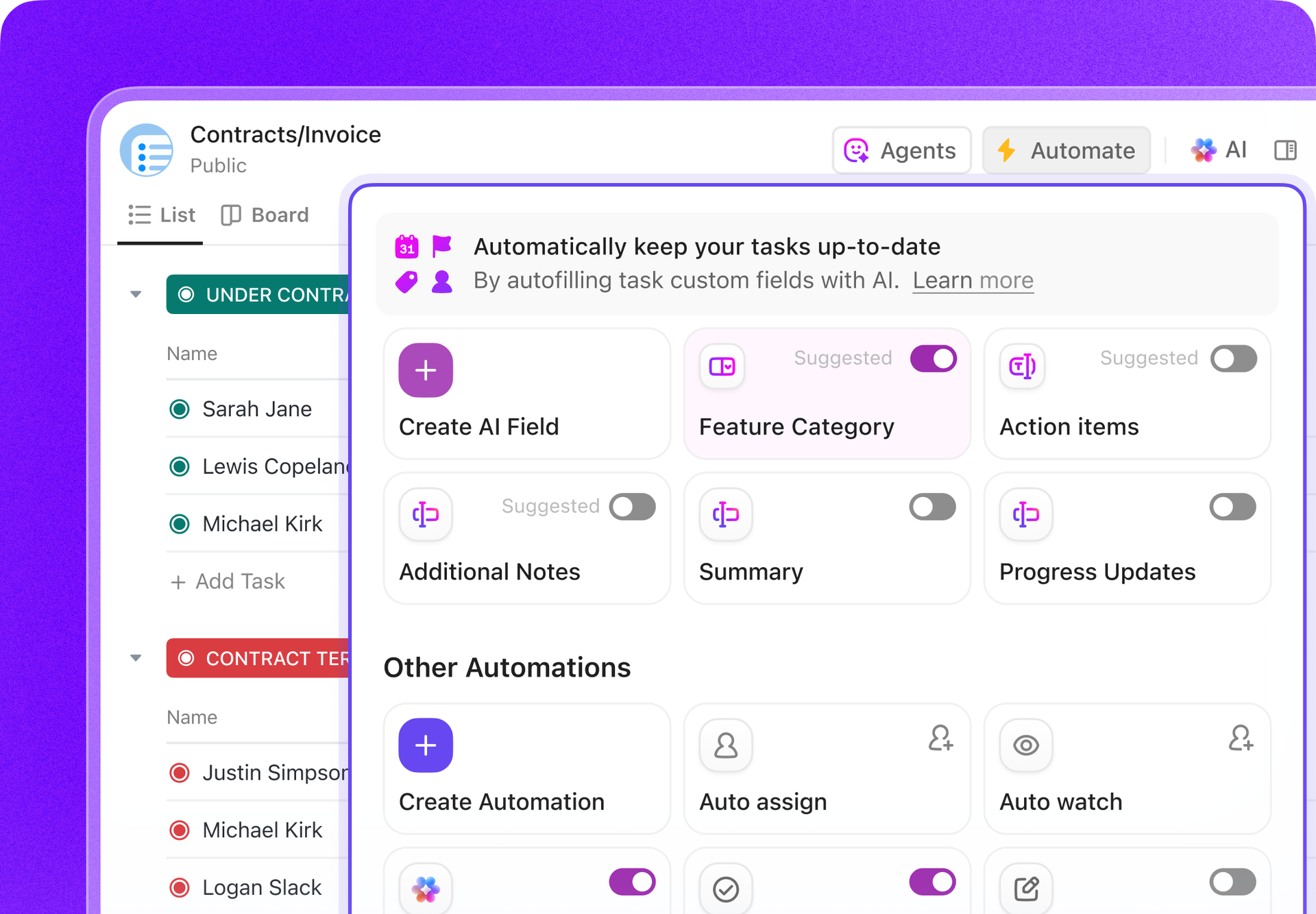Image resolution: width=1316 pixels, height=914 pixels.
Task: Select the List view tab
Action: point(162,215)
